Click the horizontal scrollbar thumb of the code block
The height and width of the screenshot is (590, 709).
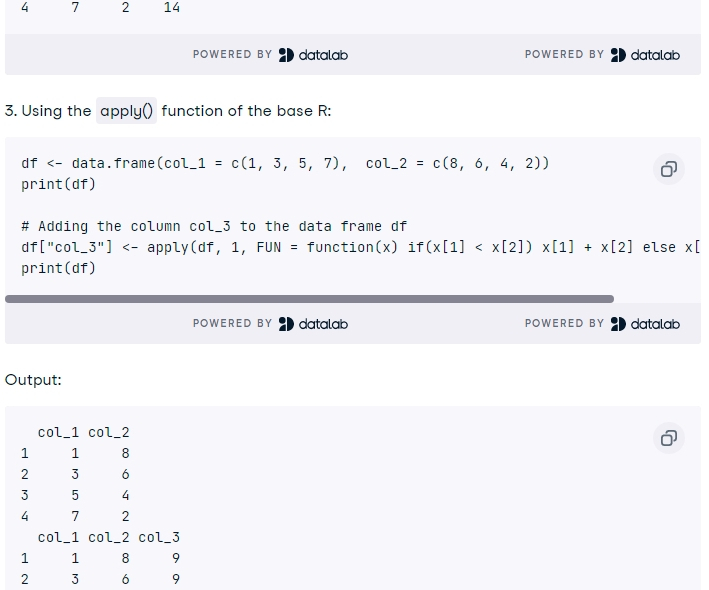tap(309, 299)
